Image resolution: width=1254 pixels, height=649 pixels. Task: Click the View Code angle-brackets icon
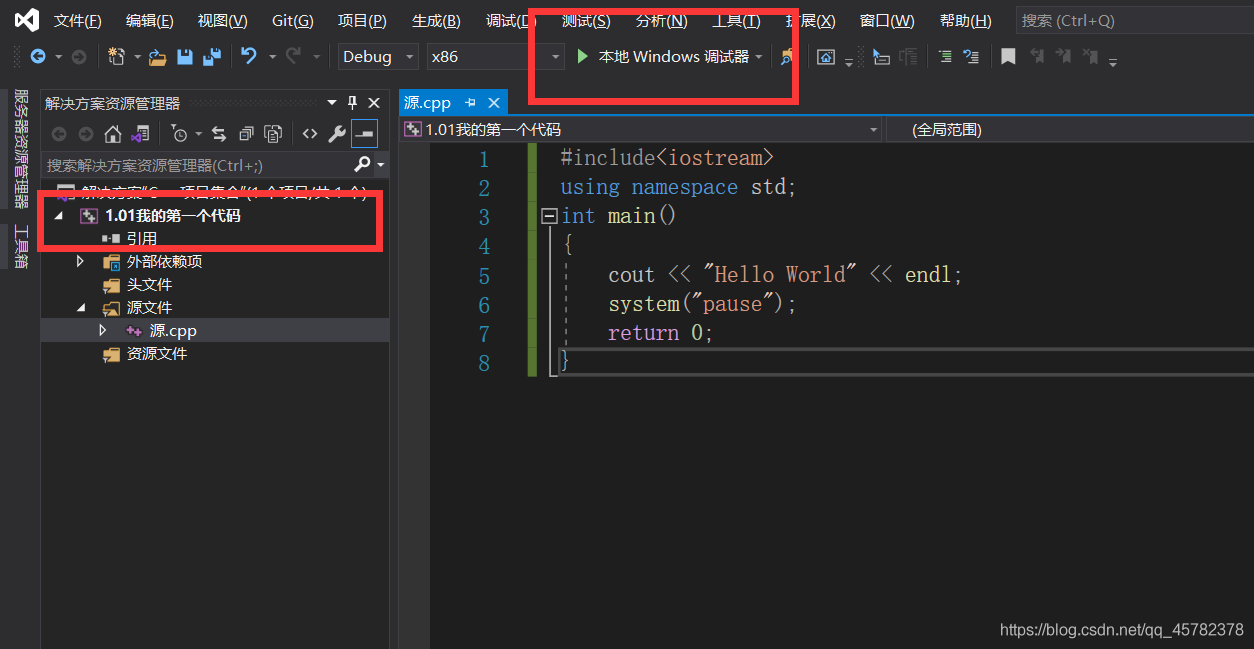pos(310,134)
